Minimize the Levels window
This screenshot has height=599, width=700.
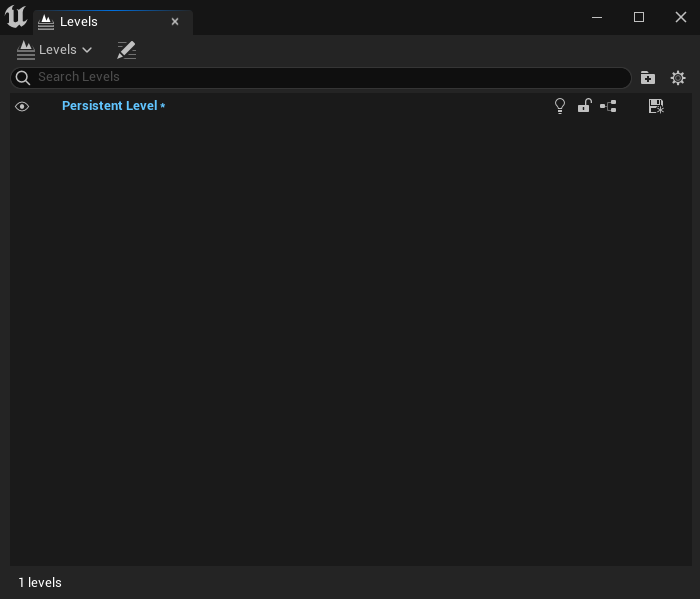tap(597, 17)
